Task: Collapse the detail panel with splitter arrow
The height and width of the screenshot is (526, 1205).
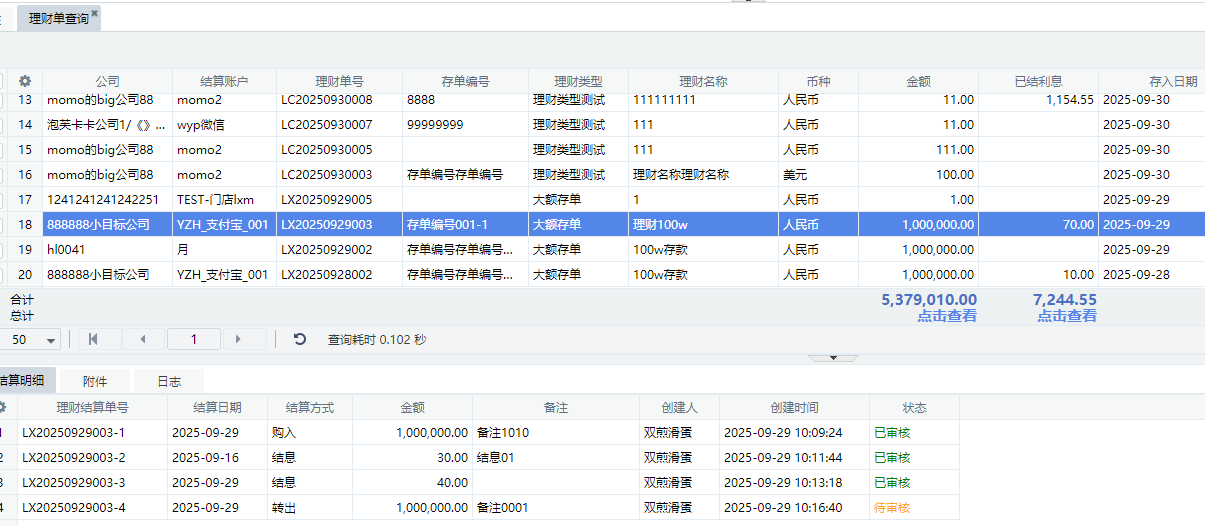Action: click(832, 357)
